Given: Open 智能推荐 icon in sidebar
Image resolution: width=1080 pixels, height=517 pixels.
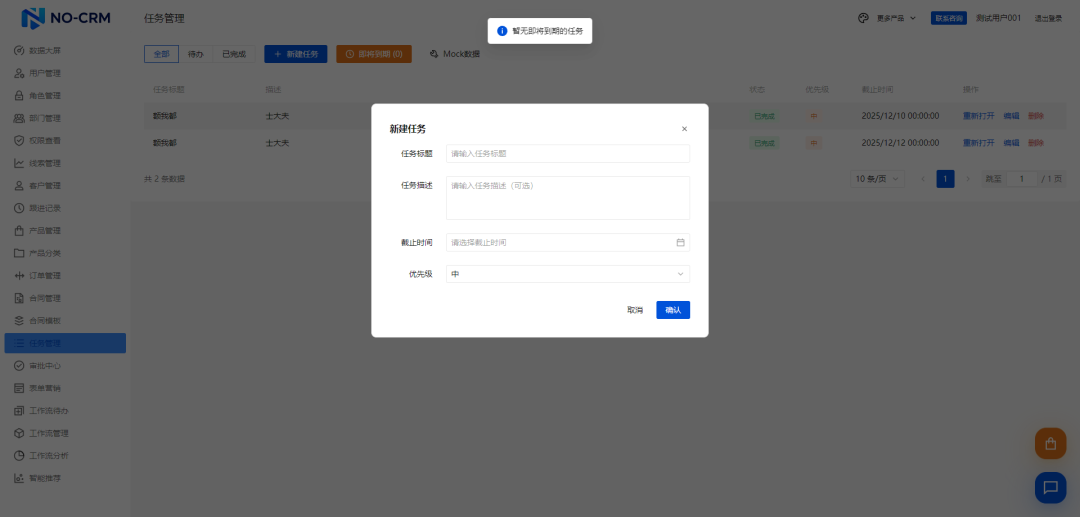Looking at the screenshot, I should click(19, 478).
